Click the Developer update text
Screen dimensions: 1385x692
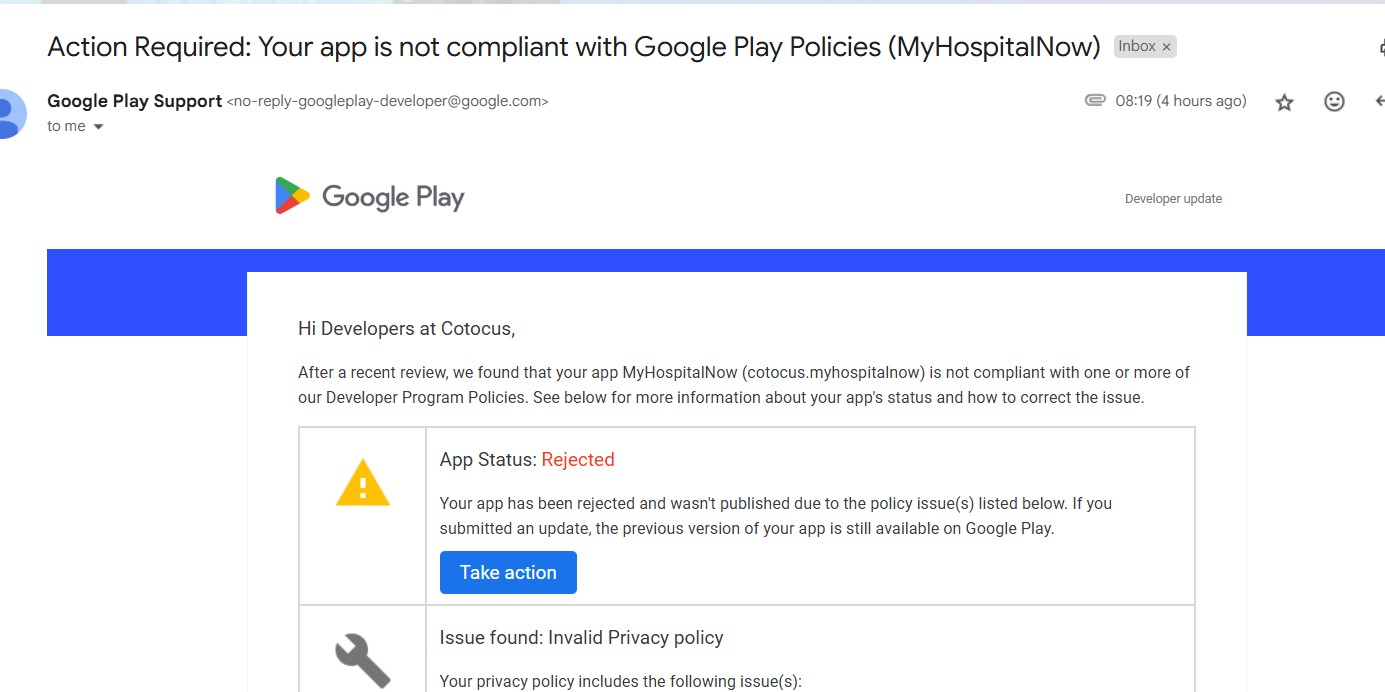[x=1173, y=199]
